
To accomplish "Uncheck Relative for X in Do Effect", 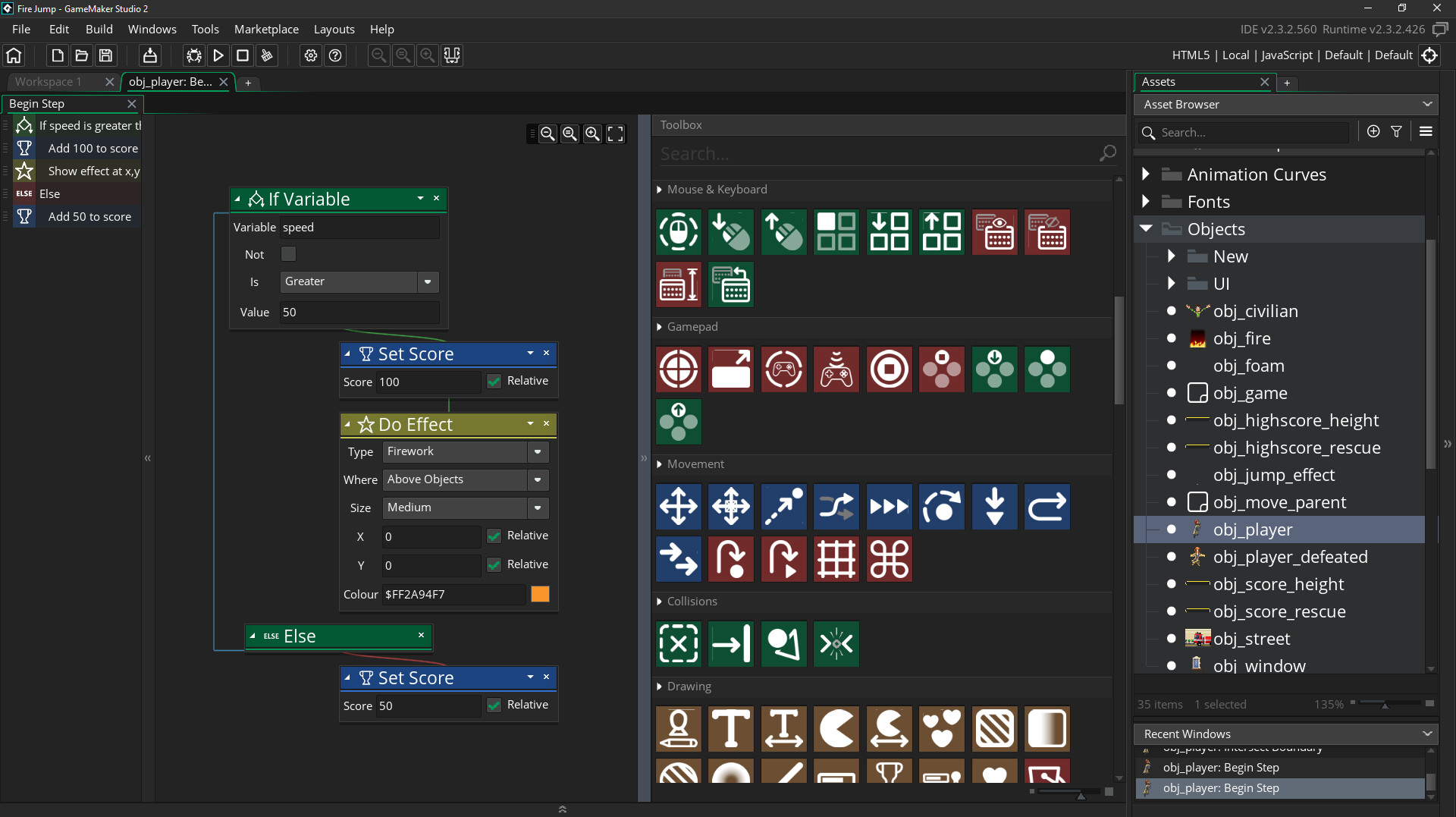I will (x=494, y=536).
